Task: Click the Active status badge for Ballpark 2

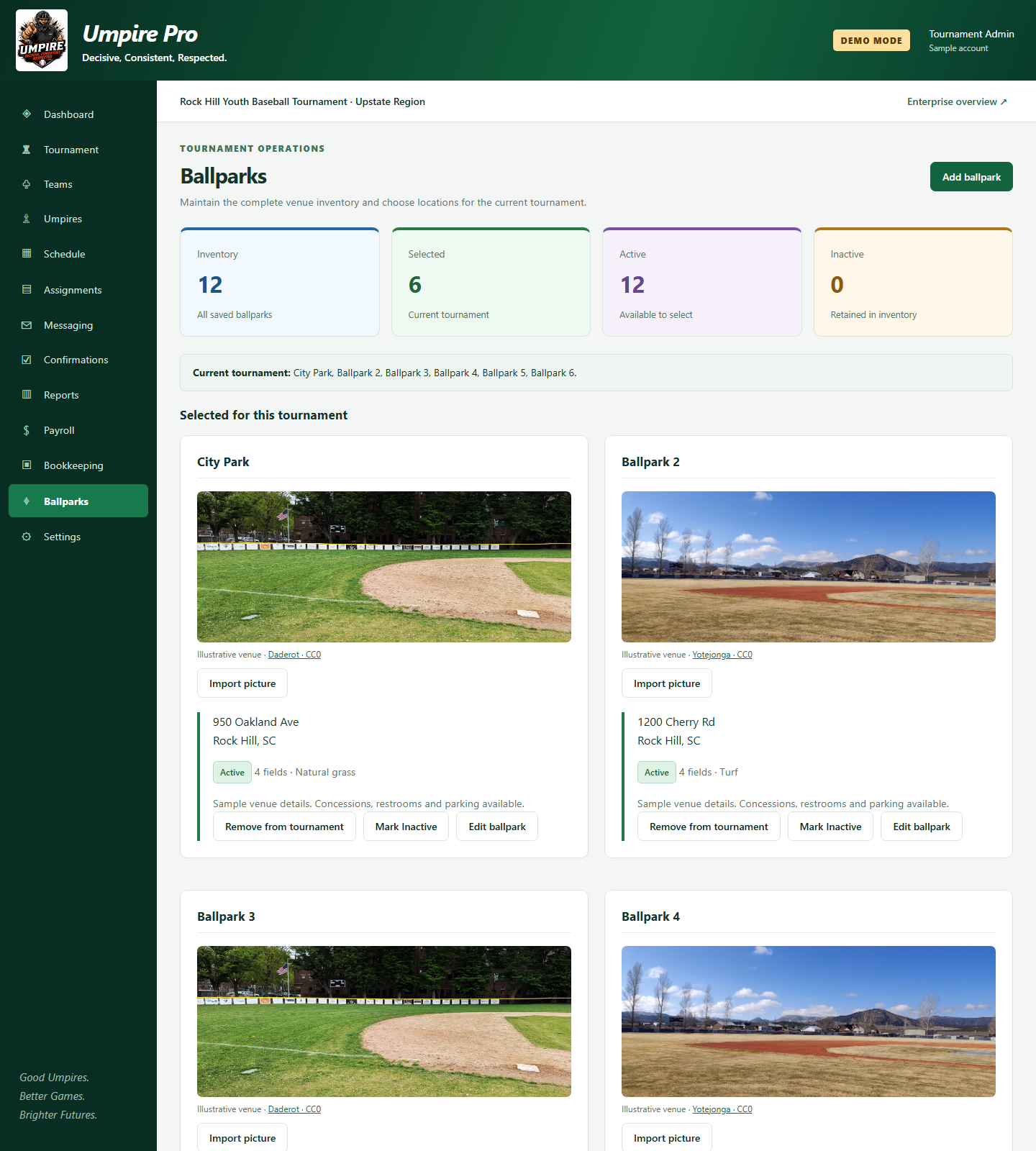Action: [x=657, y=772]
